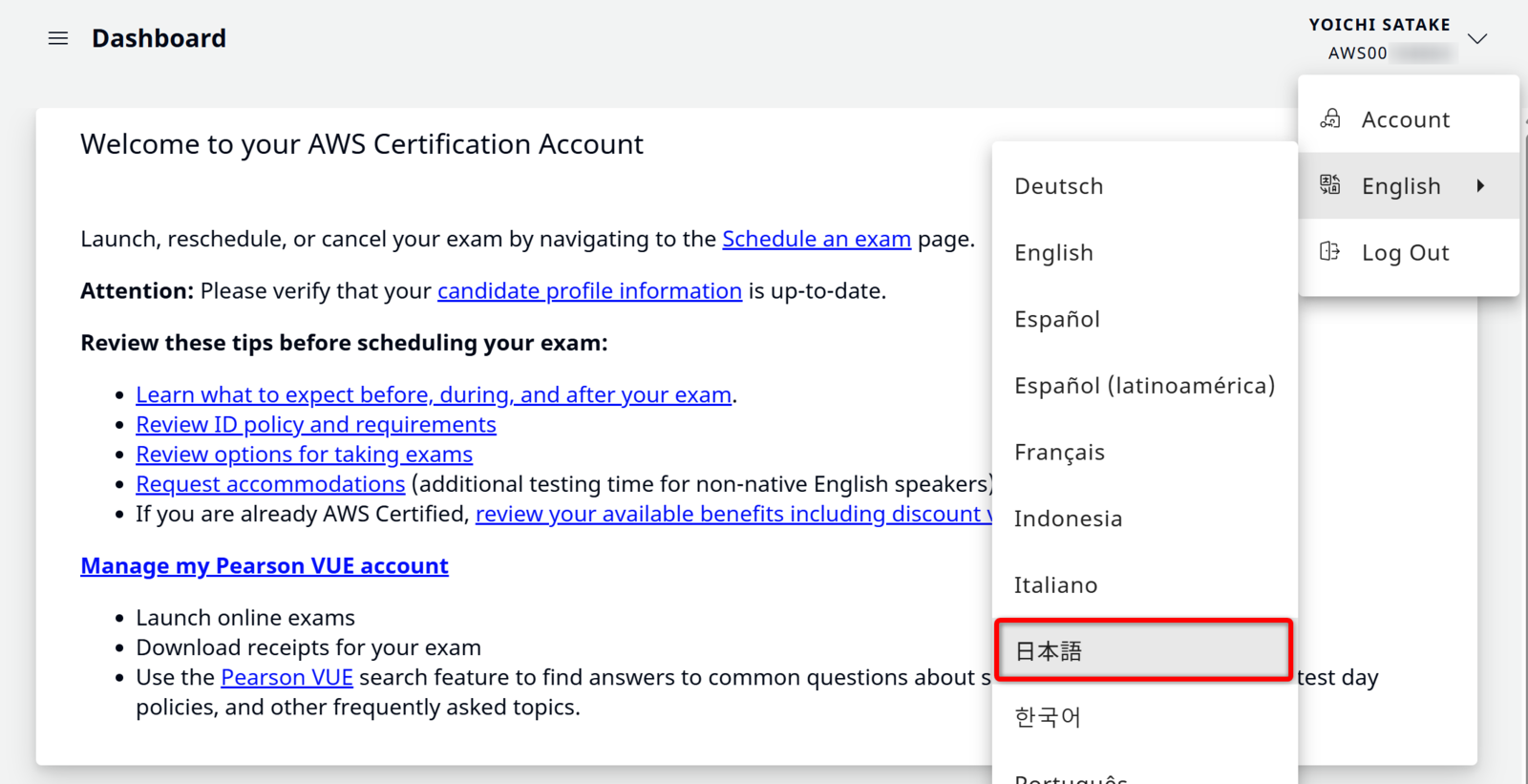1528x784 pixels.
Task: Click the YOICHI SATAKE user name
Action: click(x=1379, y=25)
